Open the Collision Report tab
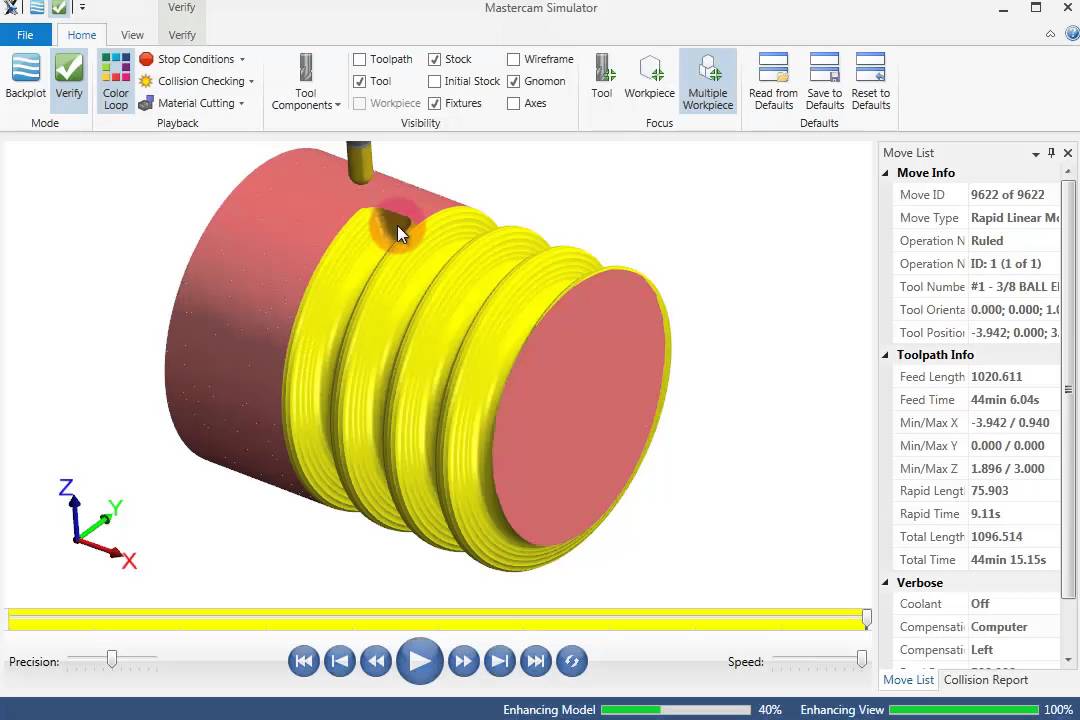The width and height of the screenshot is (1080, 720). coord(985,680)
